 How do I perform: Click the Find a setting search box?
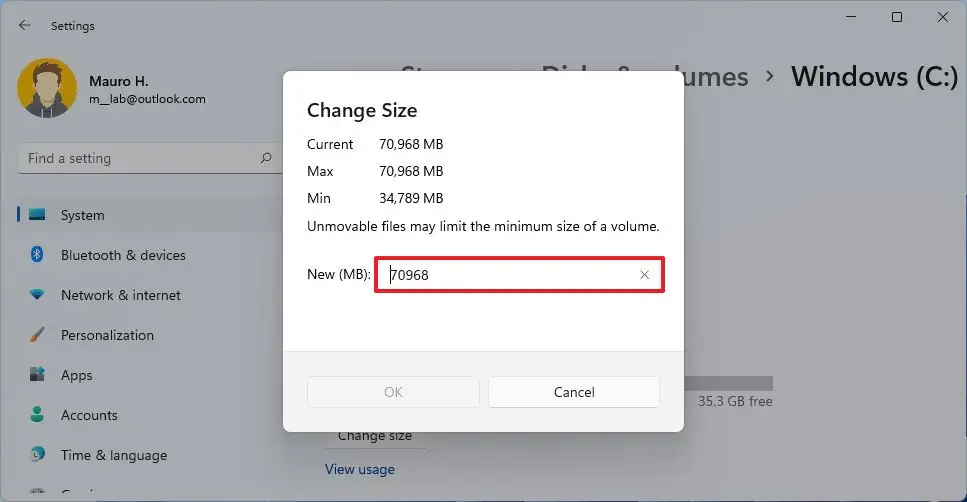140,158
